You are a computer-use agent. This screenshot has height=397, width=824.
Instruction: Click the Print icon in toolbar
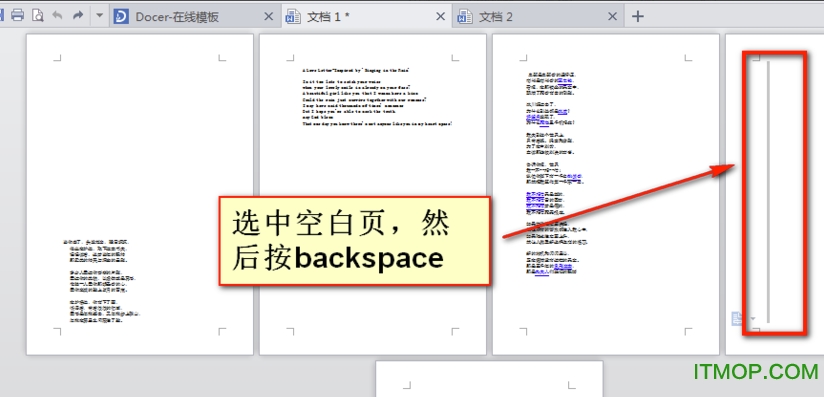point(17,15)
